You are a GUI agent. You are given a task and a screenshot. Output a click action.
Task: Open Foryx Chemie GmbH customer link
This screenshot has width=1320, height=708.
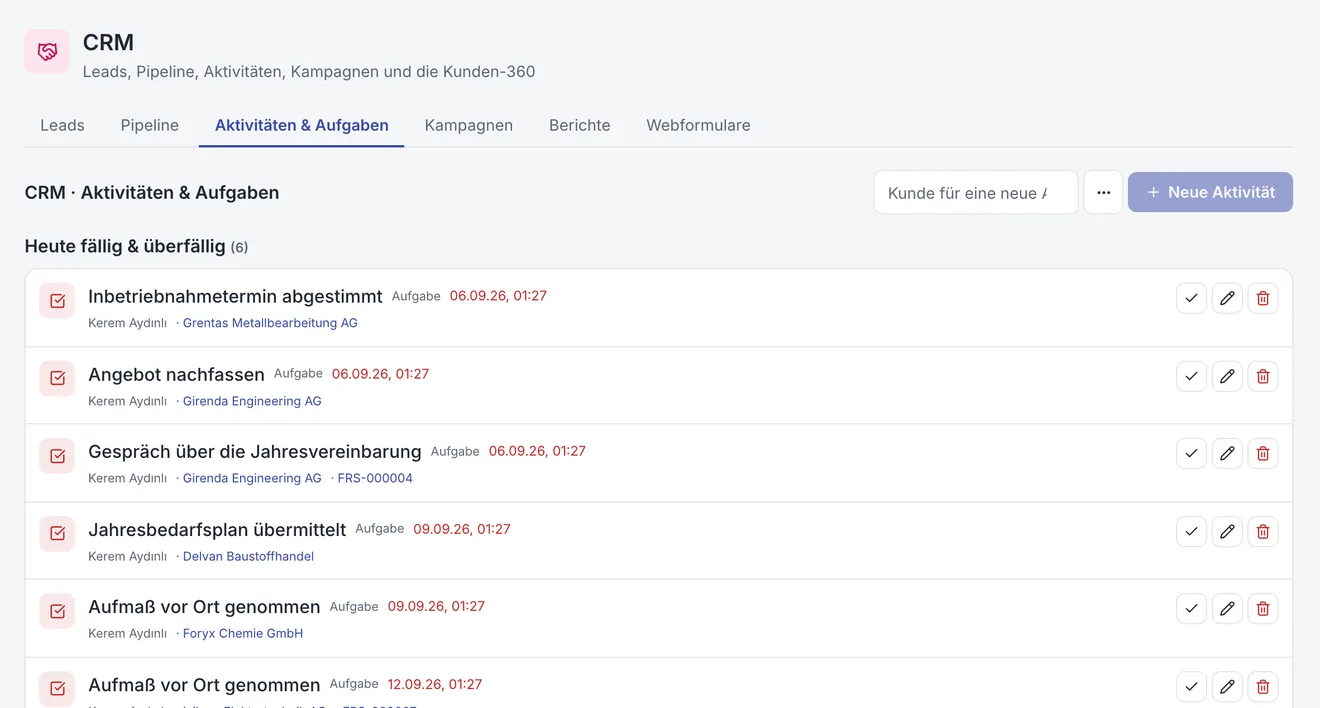tap(243, 633)
